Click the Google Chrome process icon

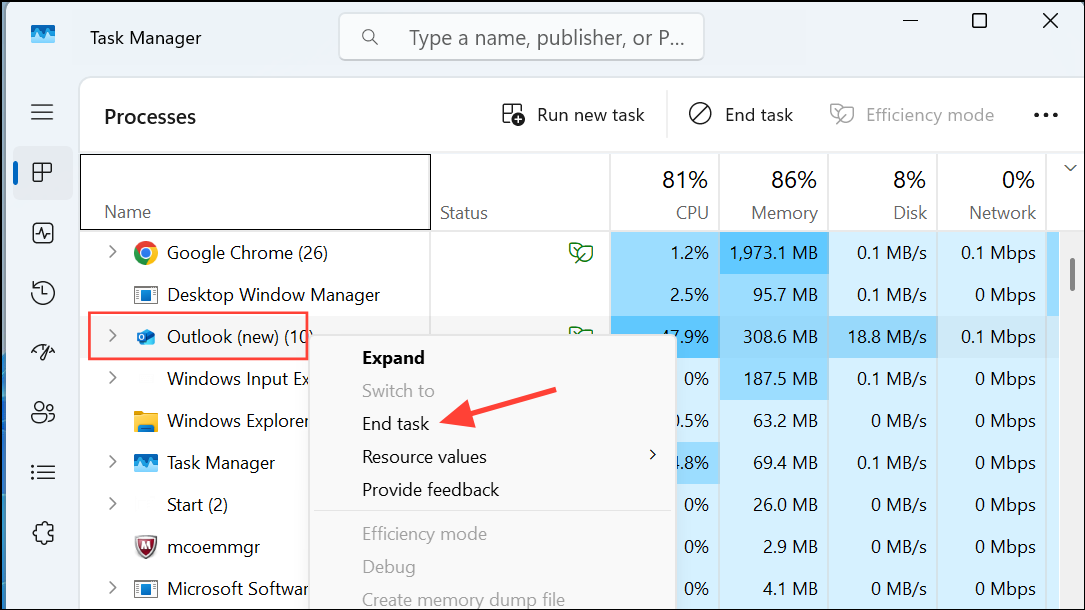pyautogui.click(x=145, y=253)
